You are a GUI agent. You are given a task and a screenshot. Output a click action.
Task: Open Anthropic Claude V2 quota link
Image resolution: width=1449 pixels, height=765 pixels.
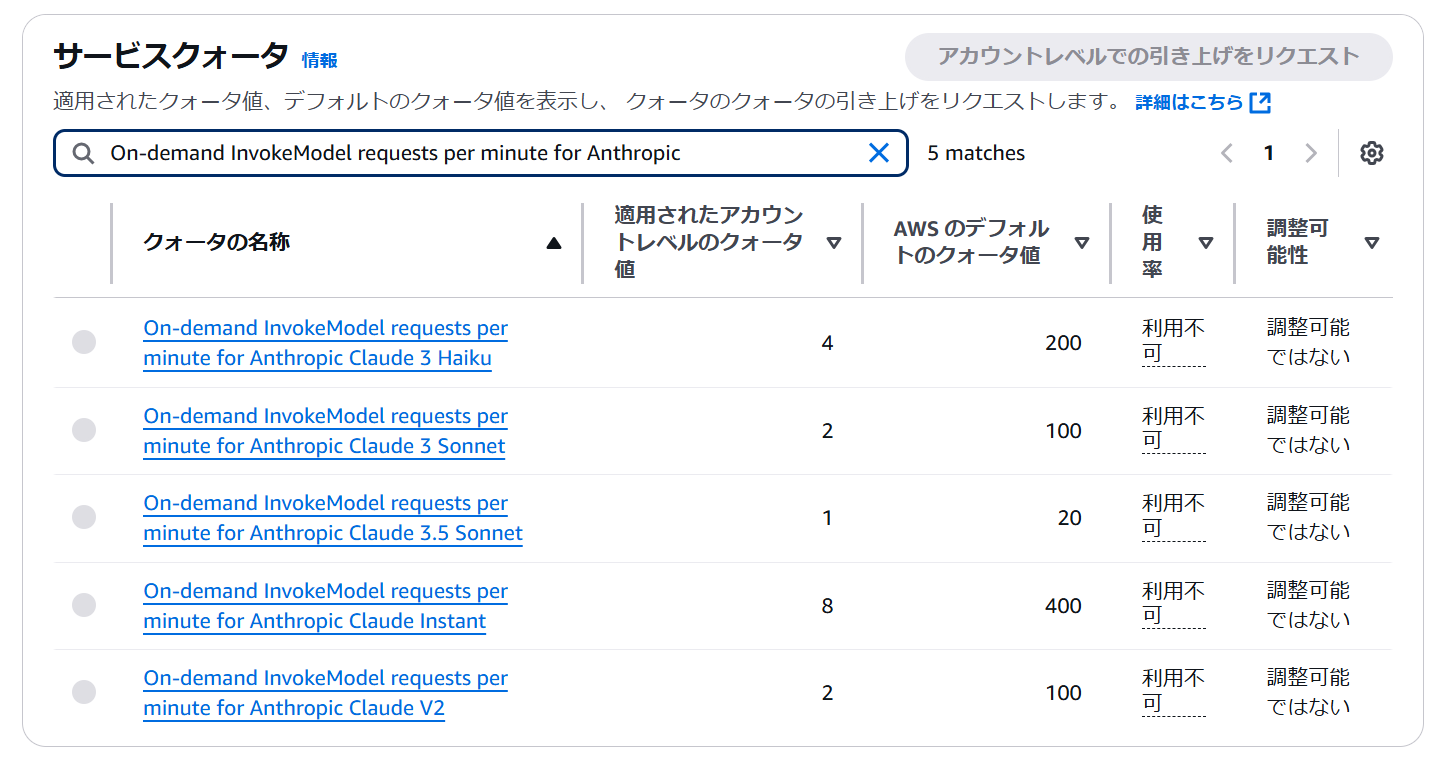[x=326, y=693]
